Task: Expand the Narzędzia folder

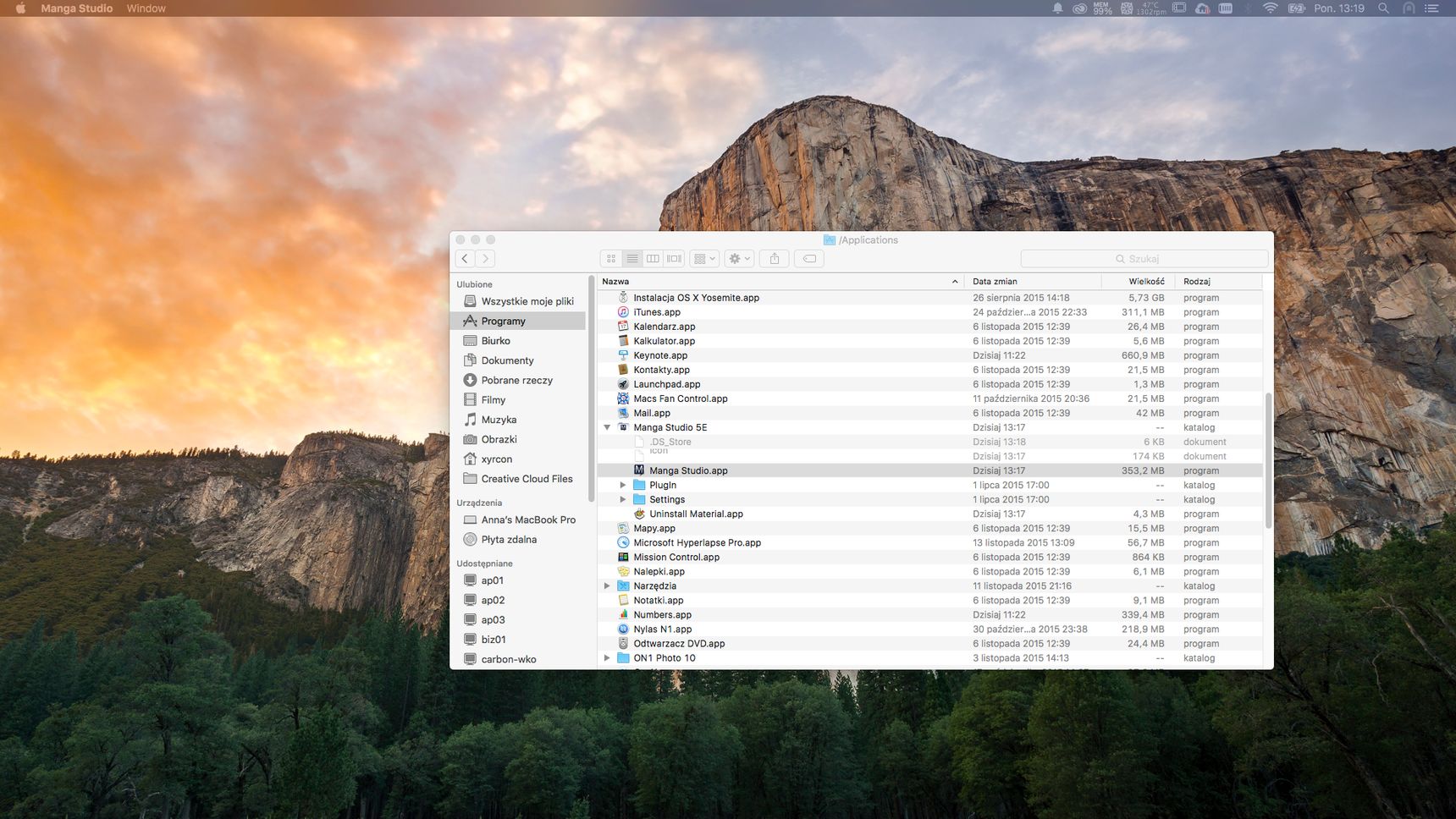Action: [x=607, y=586]
